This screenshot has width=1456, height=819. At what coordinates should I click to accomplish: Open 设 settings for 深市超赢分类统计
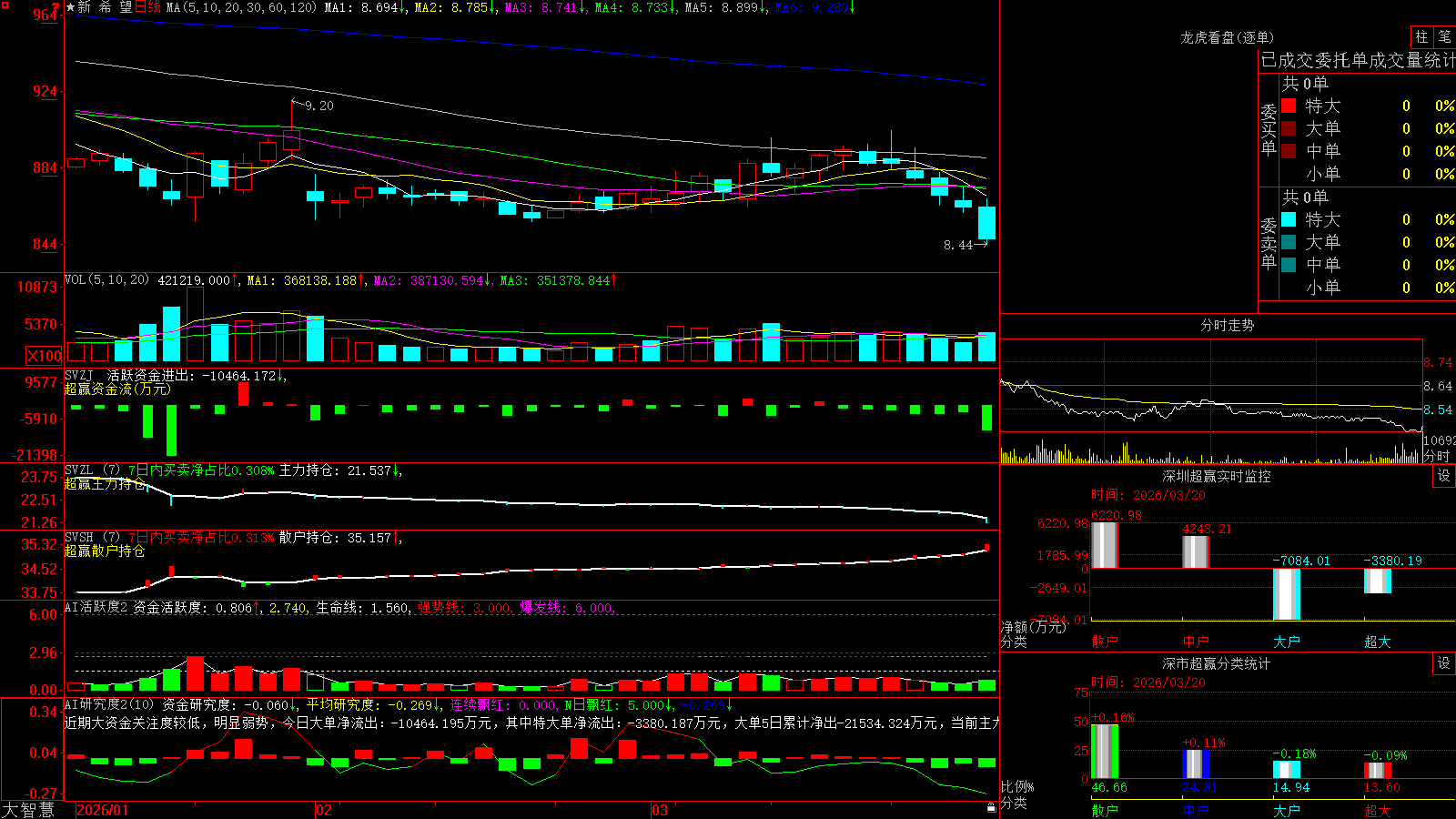1444,663
